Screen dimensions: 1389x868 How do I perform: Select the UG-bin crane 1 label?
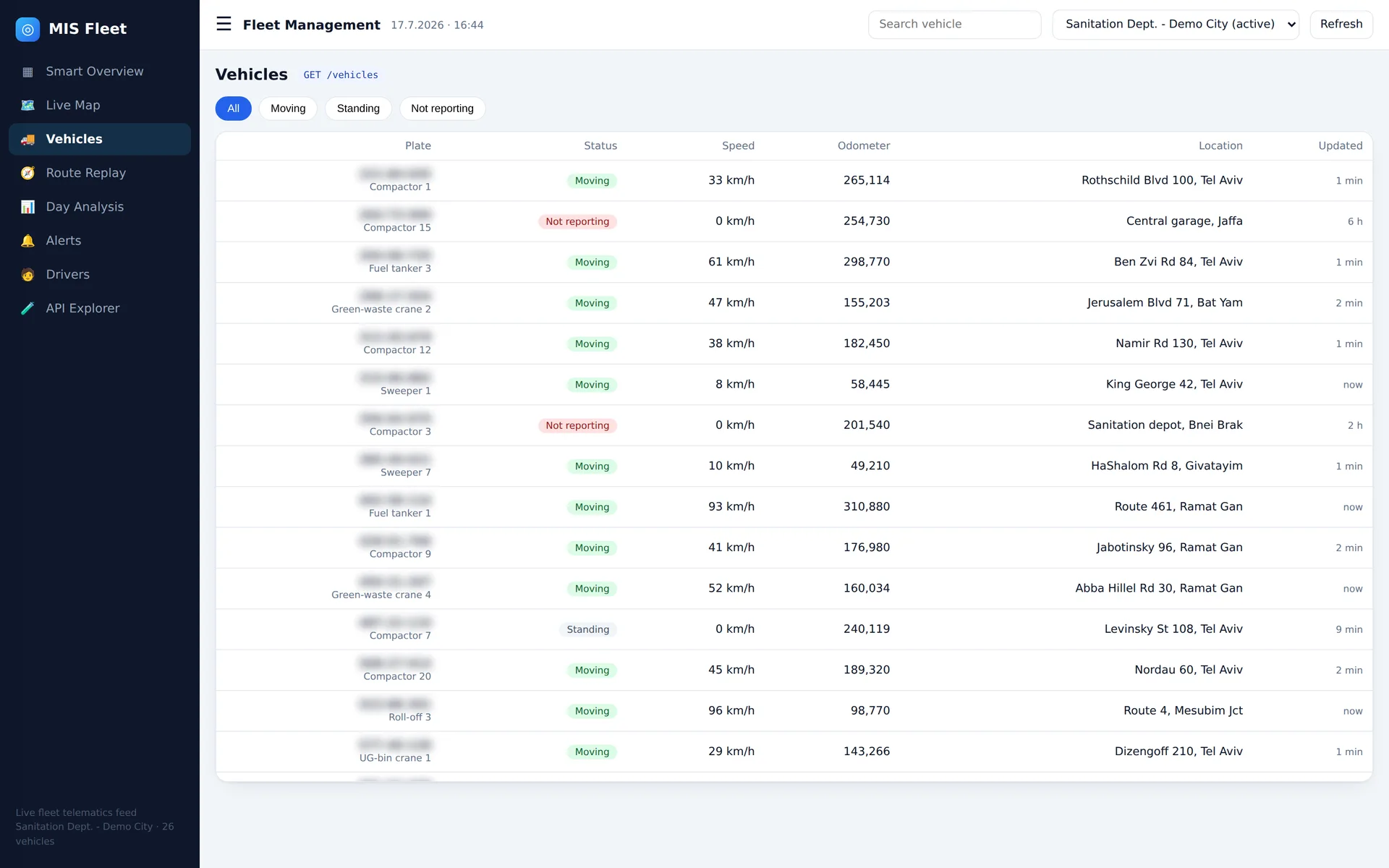(395, 758)
